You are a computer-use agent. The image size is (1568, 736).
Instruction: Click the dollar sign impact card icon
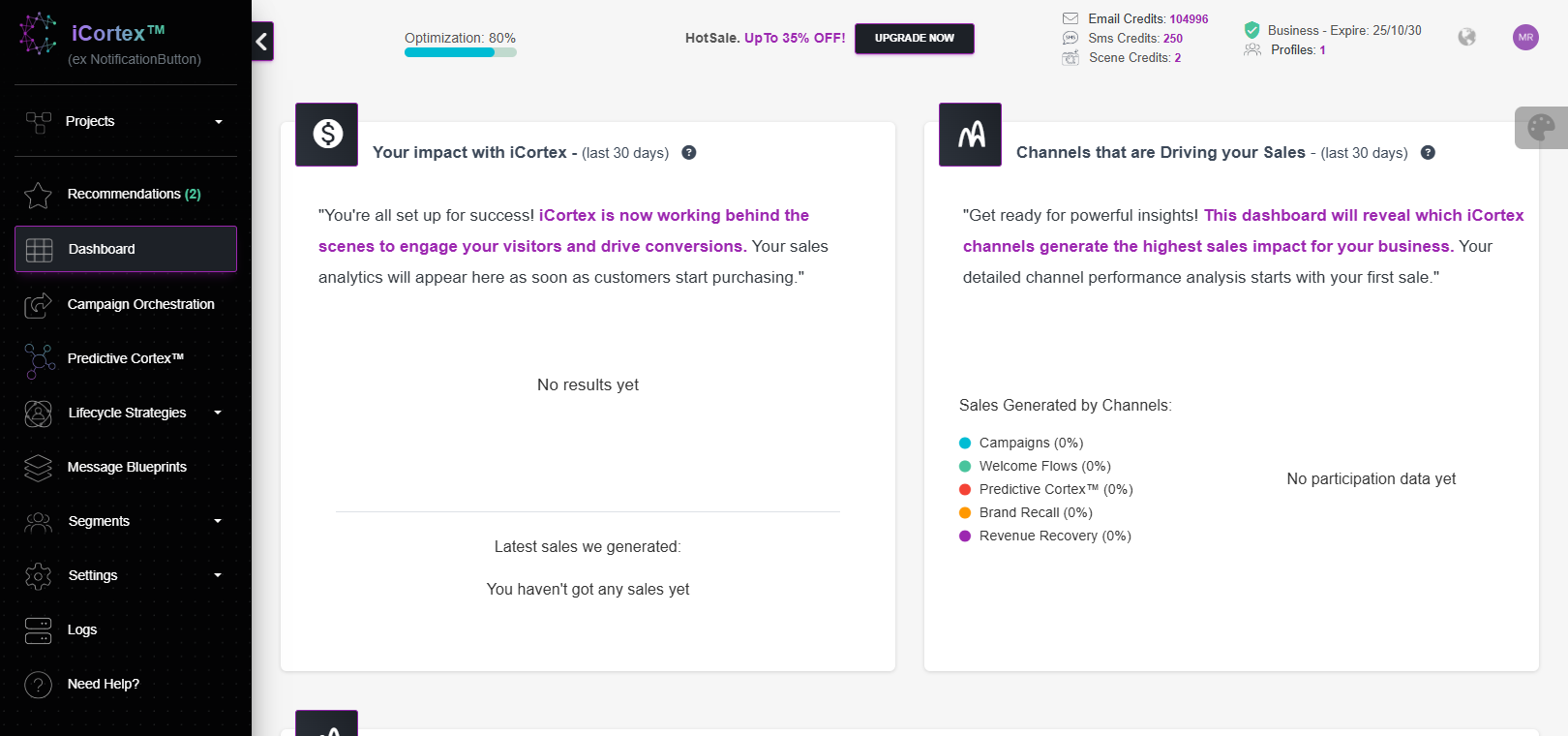click(x=327, y=134)
